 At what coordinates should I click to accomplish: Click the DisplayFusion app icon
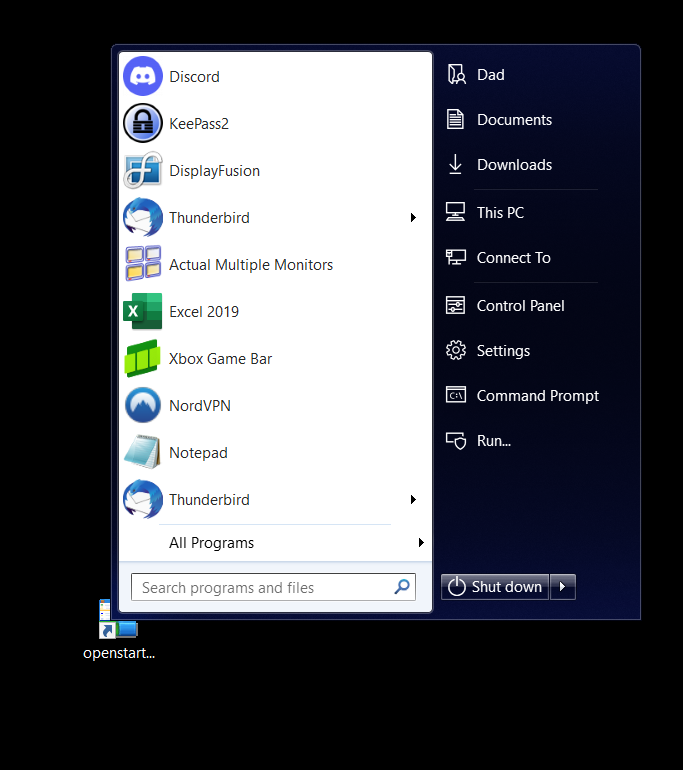[x=142, y=170]
